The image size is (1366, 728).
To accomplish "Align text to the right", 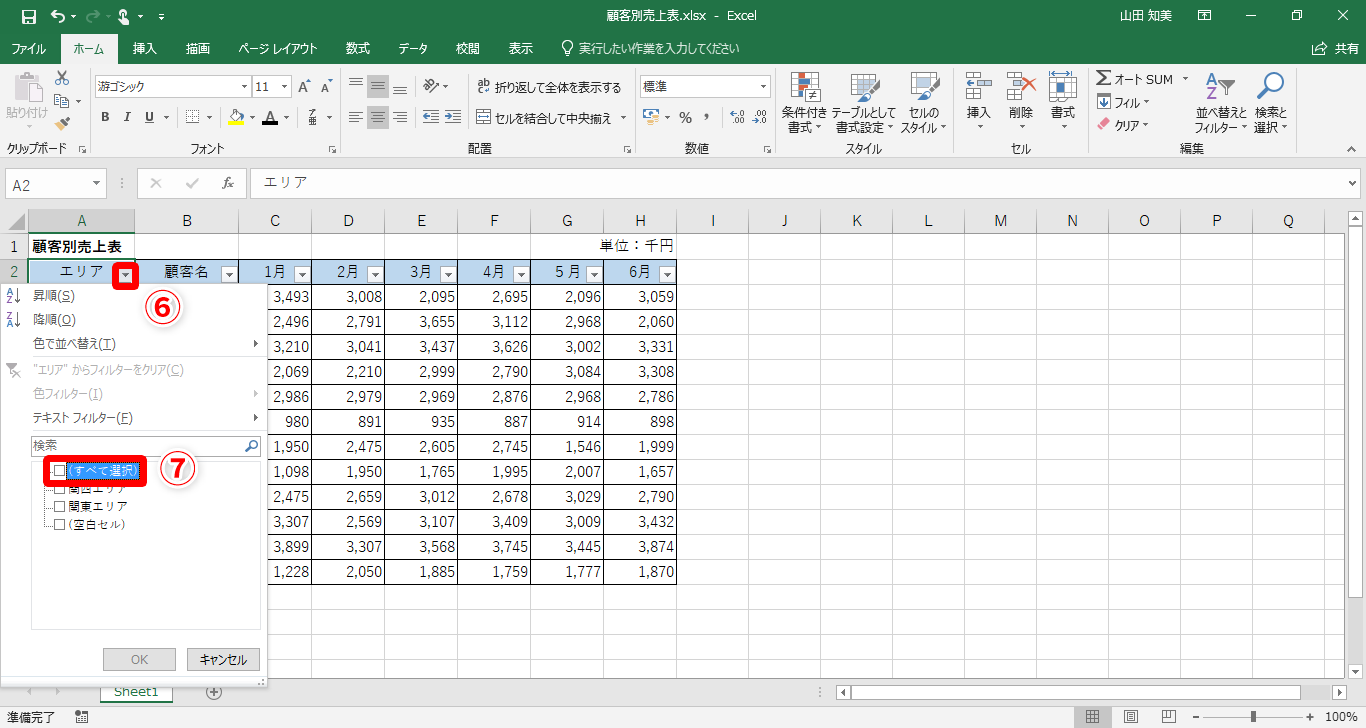I will tap(400, 117).
